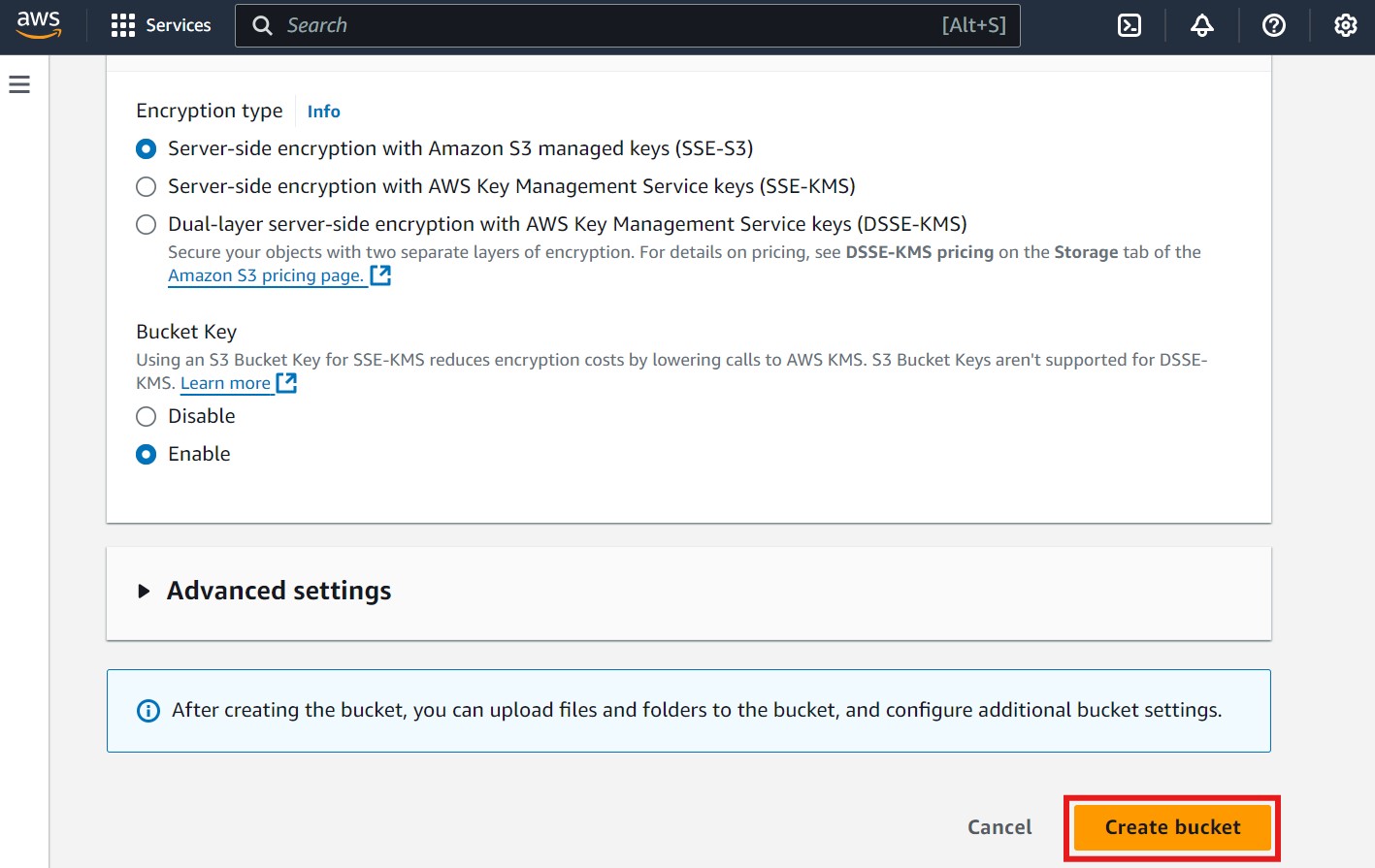Select SSE-KMS encryption type
Viewport: 1375px width, 868px height.
(146, 186)
